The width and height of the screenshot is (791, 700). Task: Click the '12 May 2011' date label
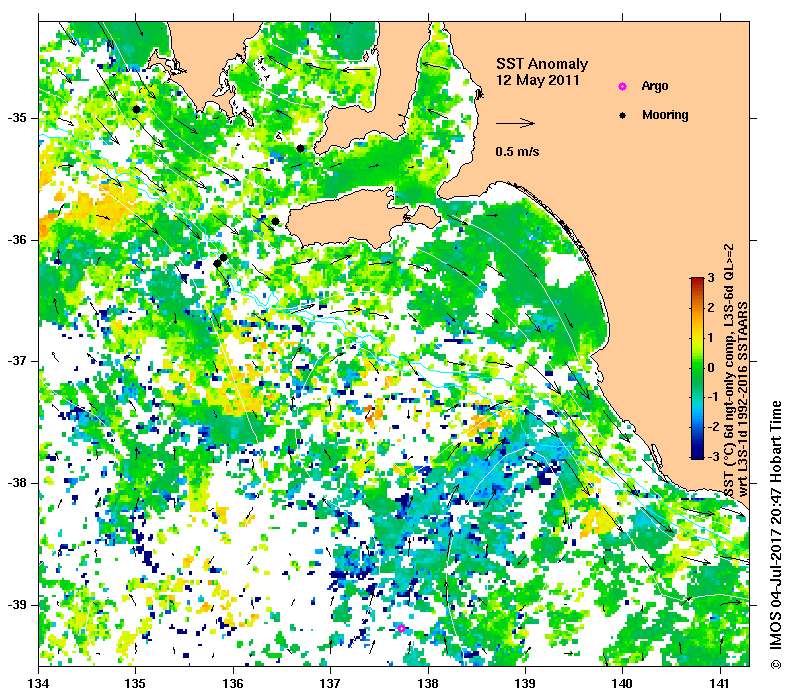(538, 80)
